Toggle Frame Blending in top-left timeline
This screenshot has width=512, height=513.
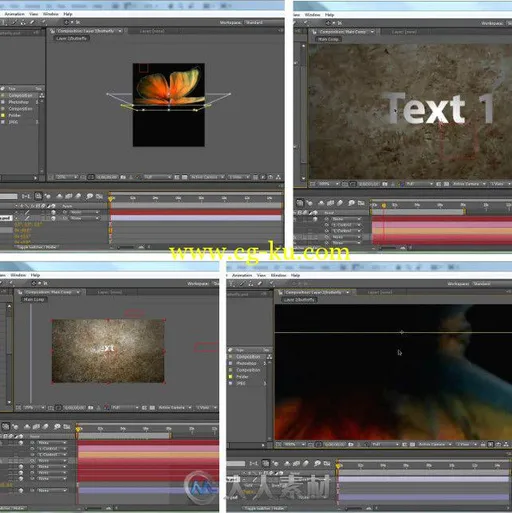[x=69, y=196]
